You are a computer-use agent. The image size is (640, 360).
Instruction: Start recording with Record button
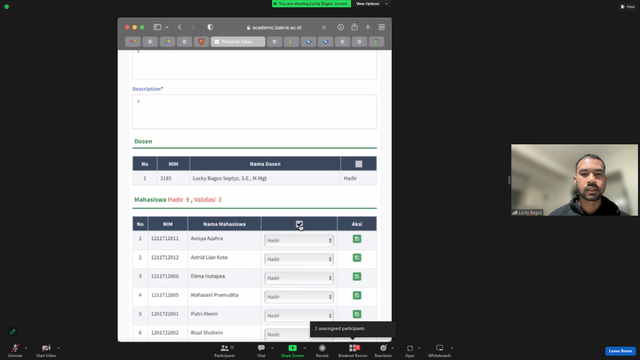click(x=322, y=350)
